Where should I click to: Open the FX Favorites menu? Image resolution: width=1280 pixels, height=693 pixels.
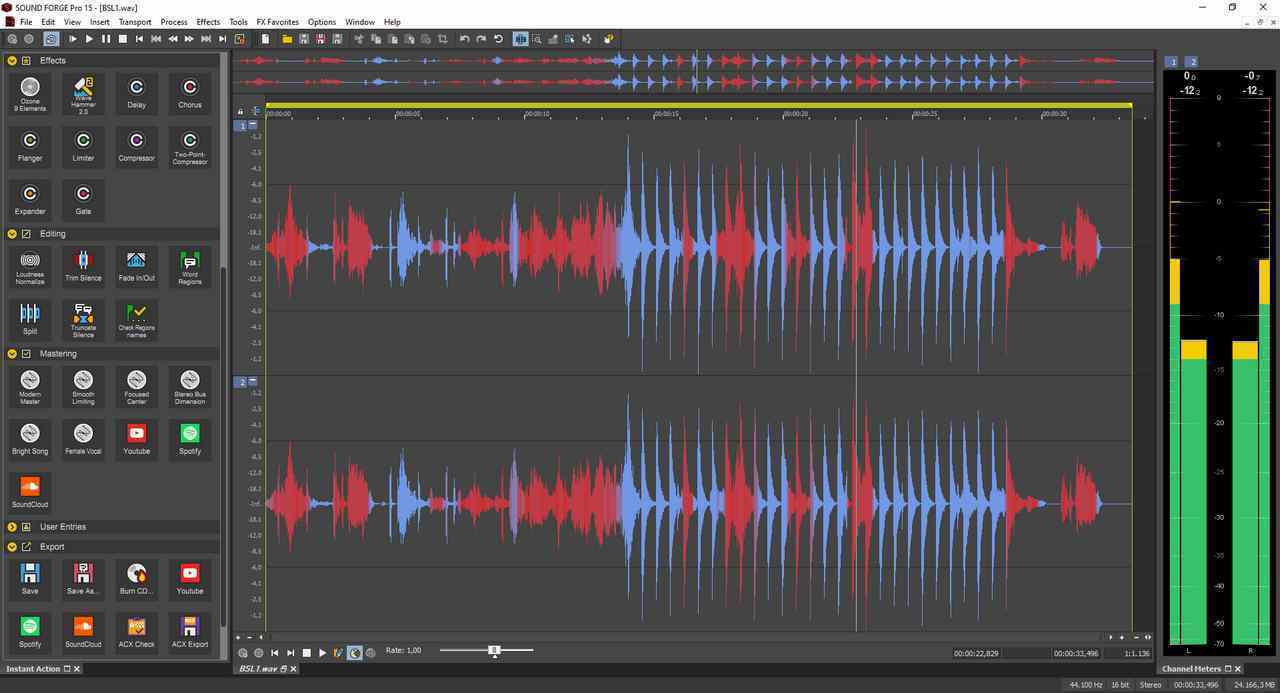click(x=277, y=21)
